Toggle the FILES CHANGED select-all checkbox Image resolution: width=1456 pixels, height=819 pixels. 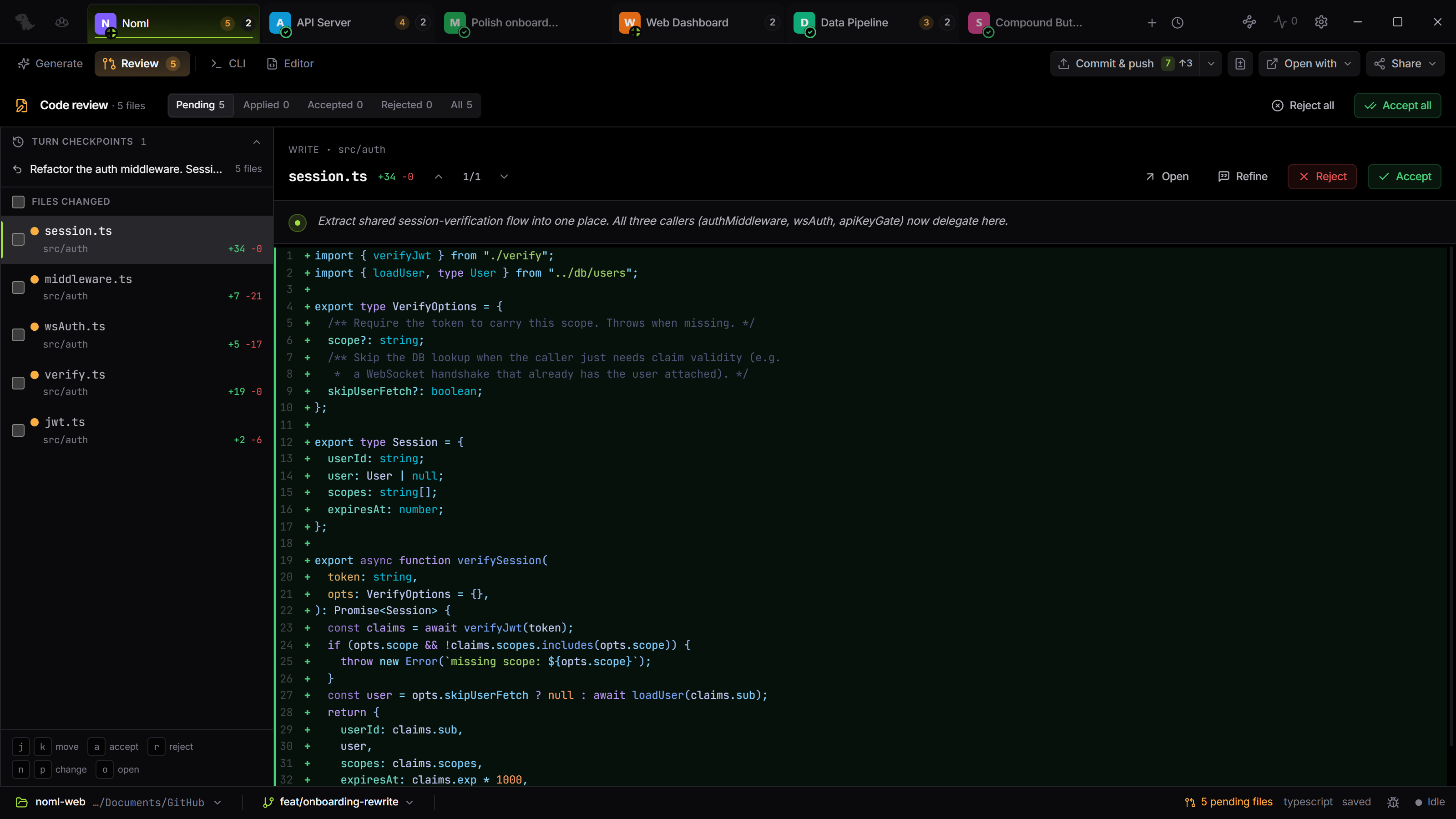pyautogui.click(x=18, y=202)
